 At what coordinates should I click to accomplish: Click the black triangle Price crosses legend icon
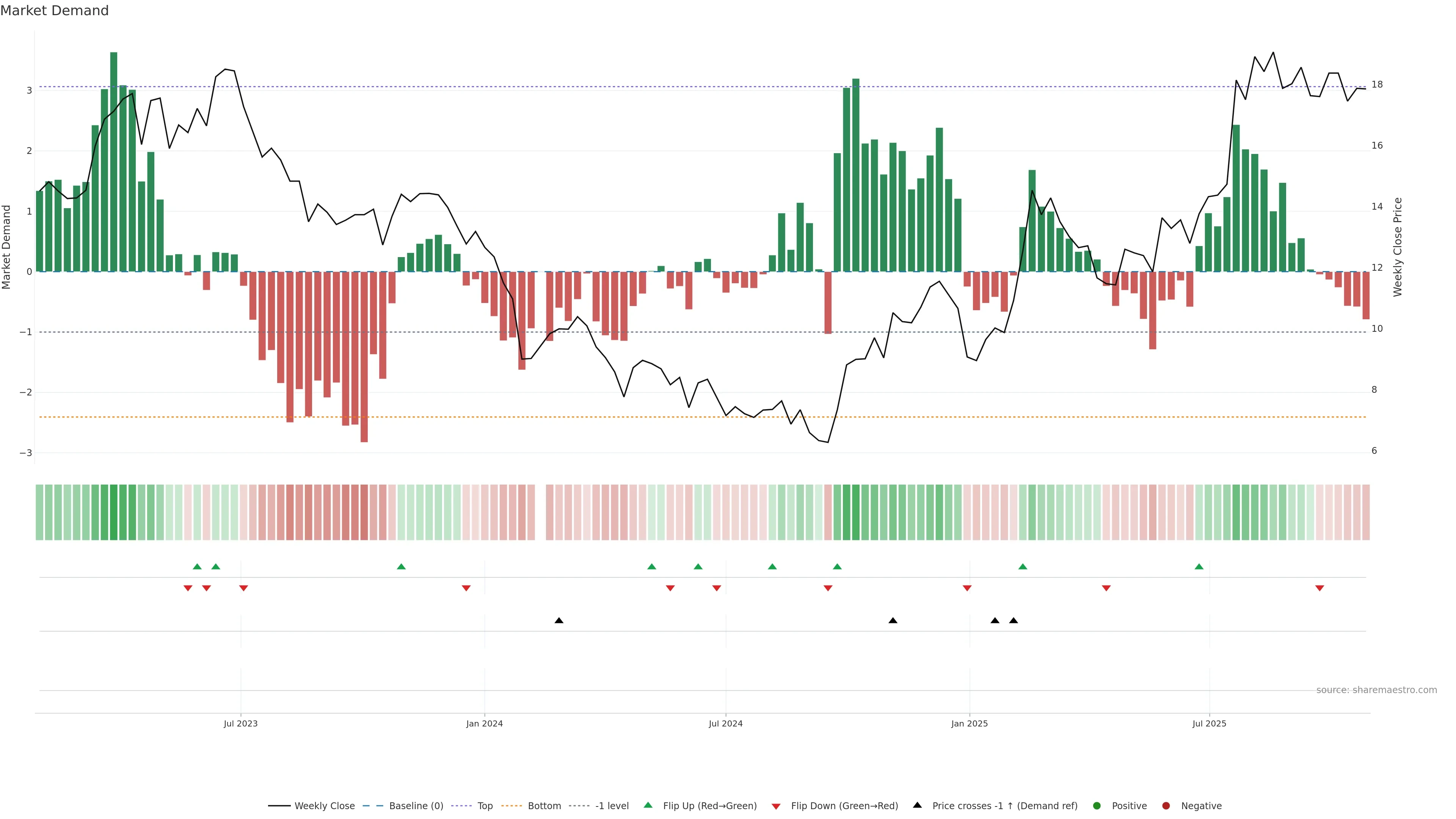click(x=917, y=805)
